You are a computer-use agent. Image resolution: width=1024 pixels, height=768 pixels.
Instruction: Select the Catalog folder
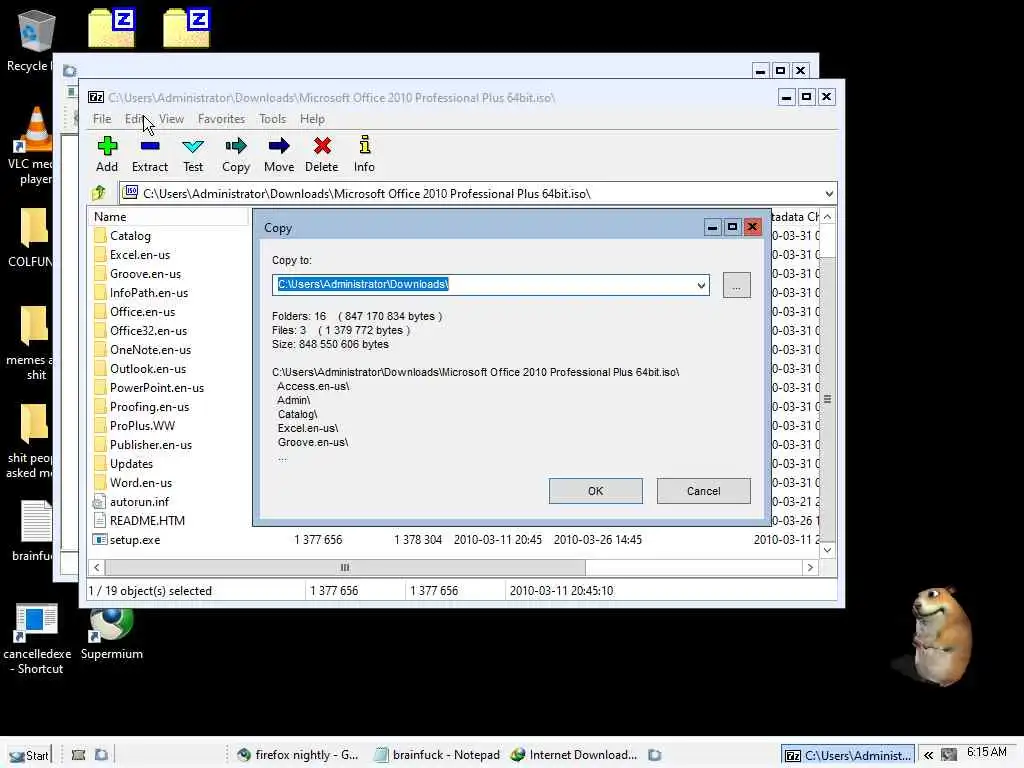click(x=130, y=236)
